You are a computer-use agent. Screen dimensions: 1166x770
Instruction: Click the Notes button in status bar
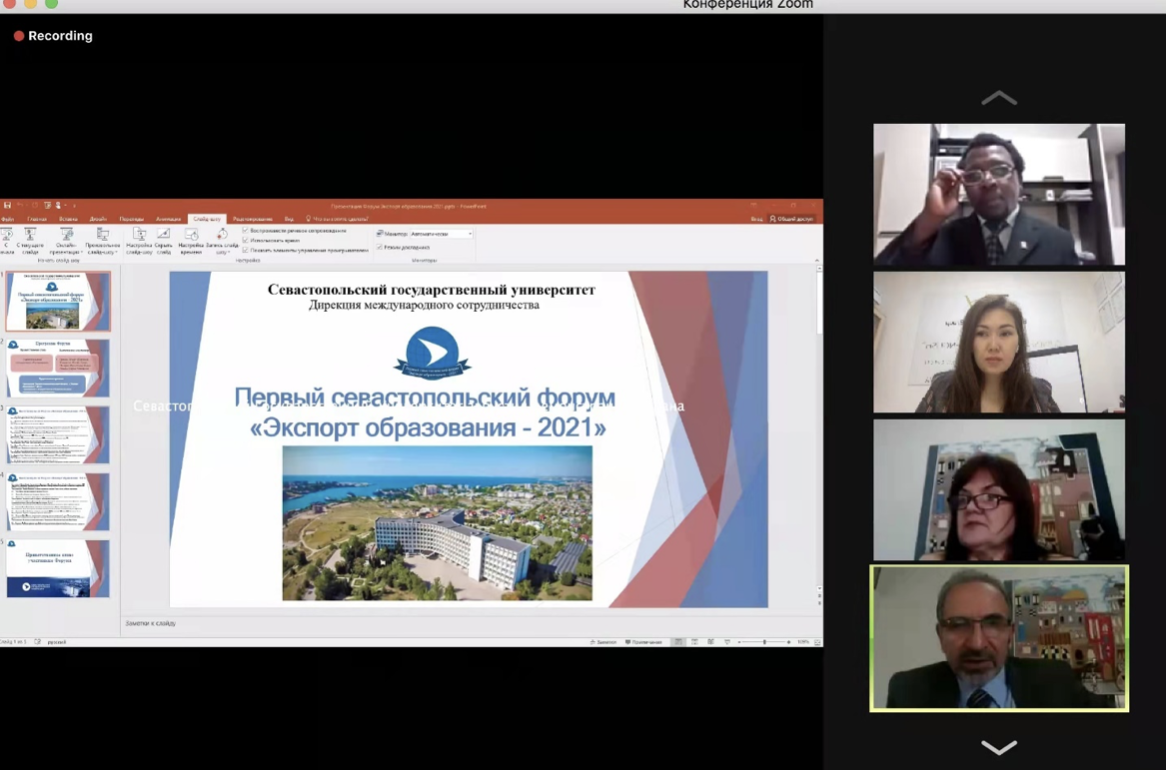pyautogui.click(x=603, y=642)
